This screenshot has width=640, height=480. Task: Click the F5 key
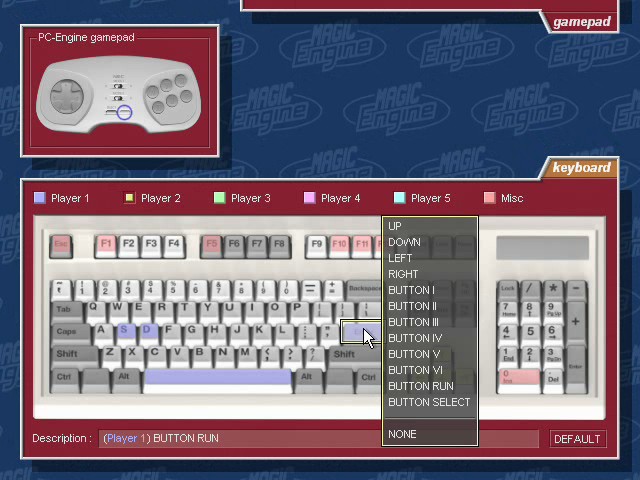[x=211, y=246]
